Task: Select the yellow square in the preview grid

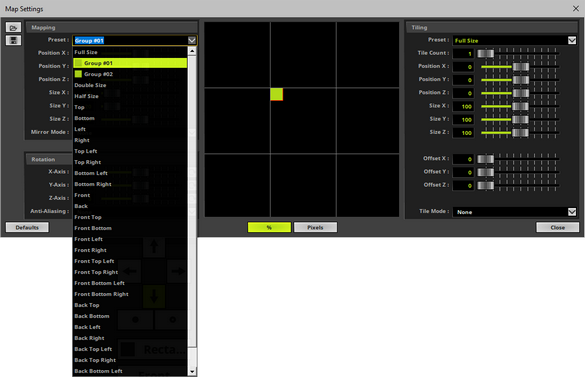Action: 276,94
